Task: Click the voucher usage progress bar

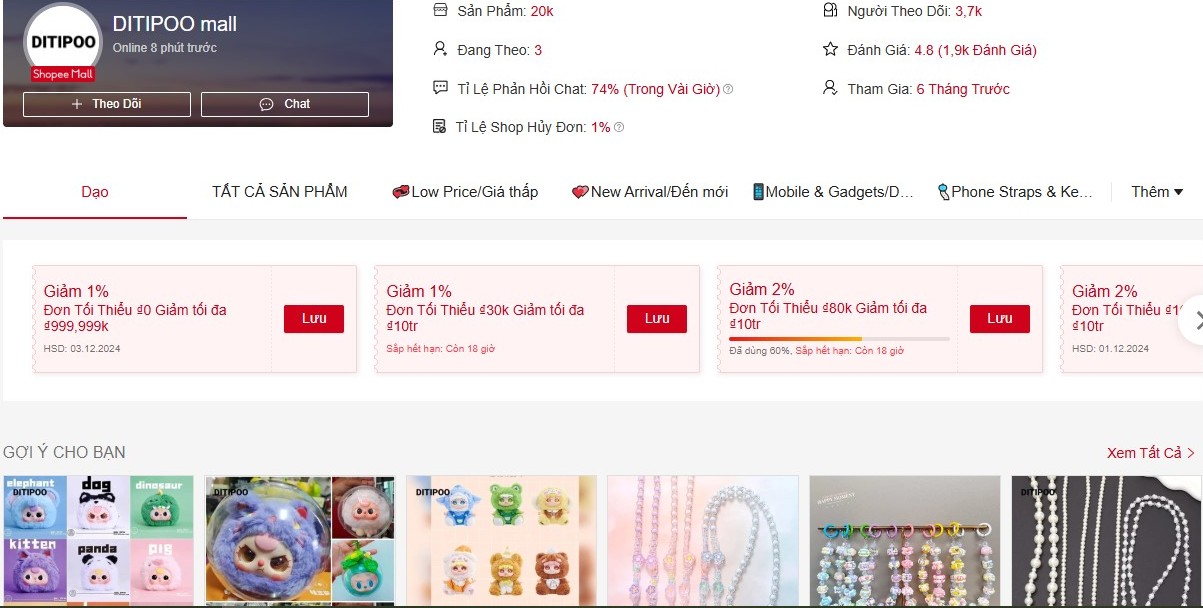Action: pyautogui.click(x=839, y=339)
